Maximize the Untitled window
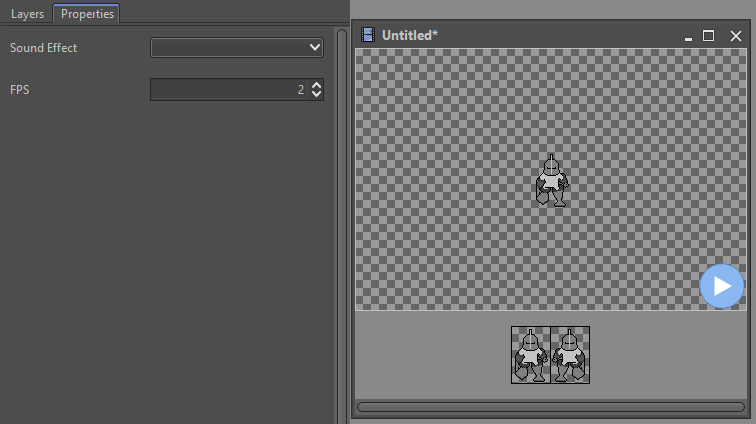The width and height of the screenshot is (756, 424). click(708, 36)
